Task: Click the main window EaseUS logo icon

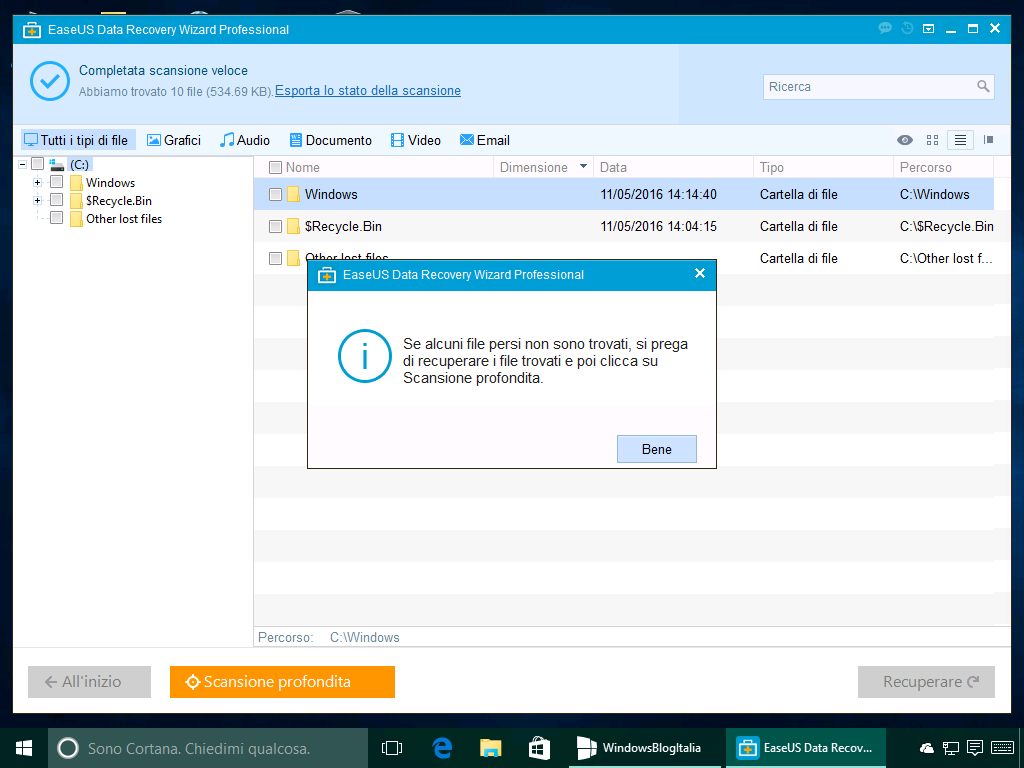Action: pos(32,30)
